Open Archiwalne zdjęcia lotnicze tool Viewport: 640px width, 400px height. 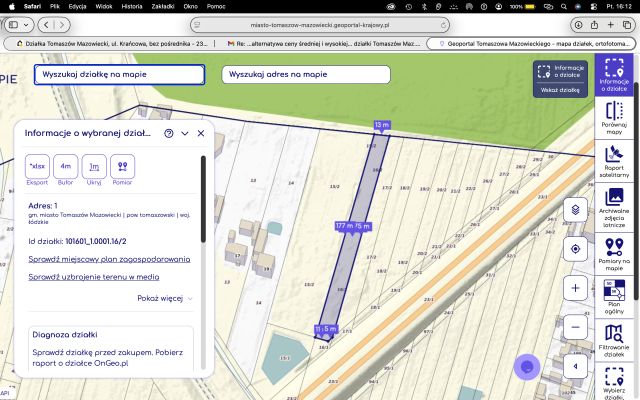(614, 207)
